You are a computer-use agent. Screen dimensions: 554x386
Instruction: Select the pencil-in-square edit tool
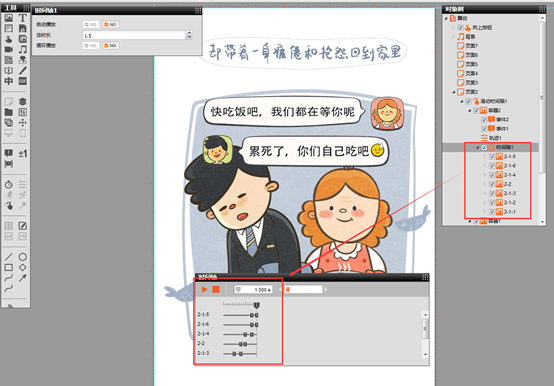[x=23, y=226]
